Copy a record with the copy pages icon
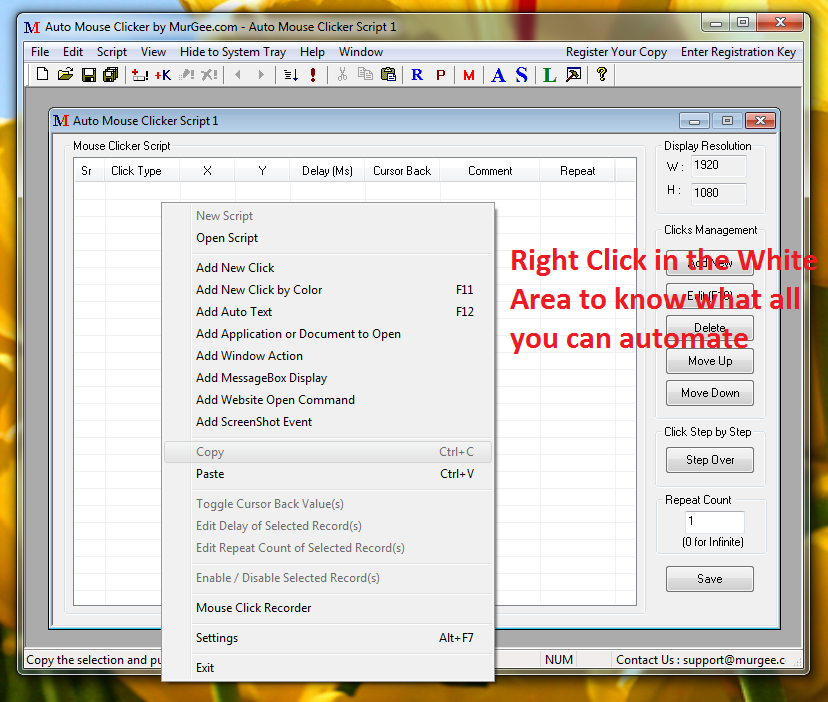Viewport: 828px width, 702px height. pos(364,73)
